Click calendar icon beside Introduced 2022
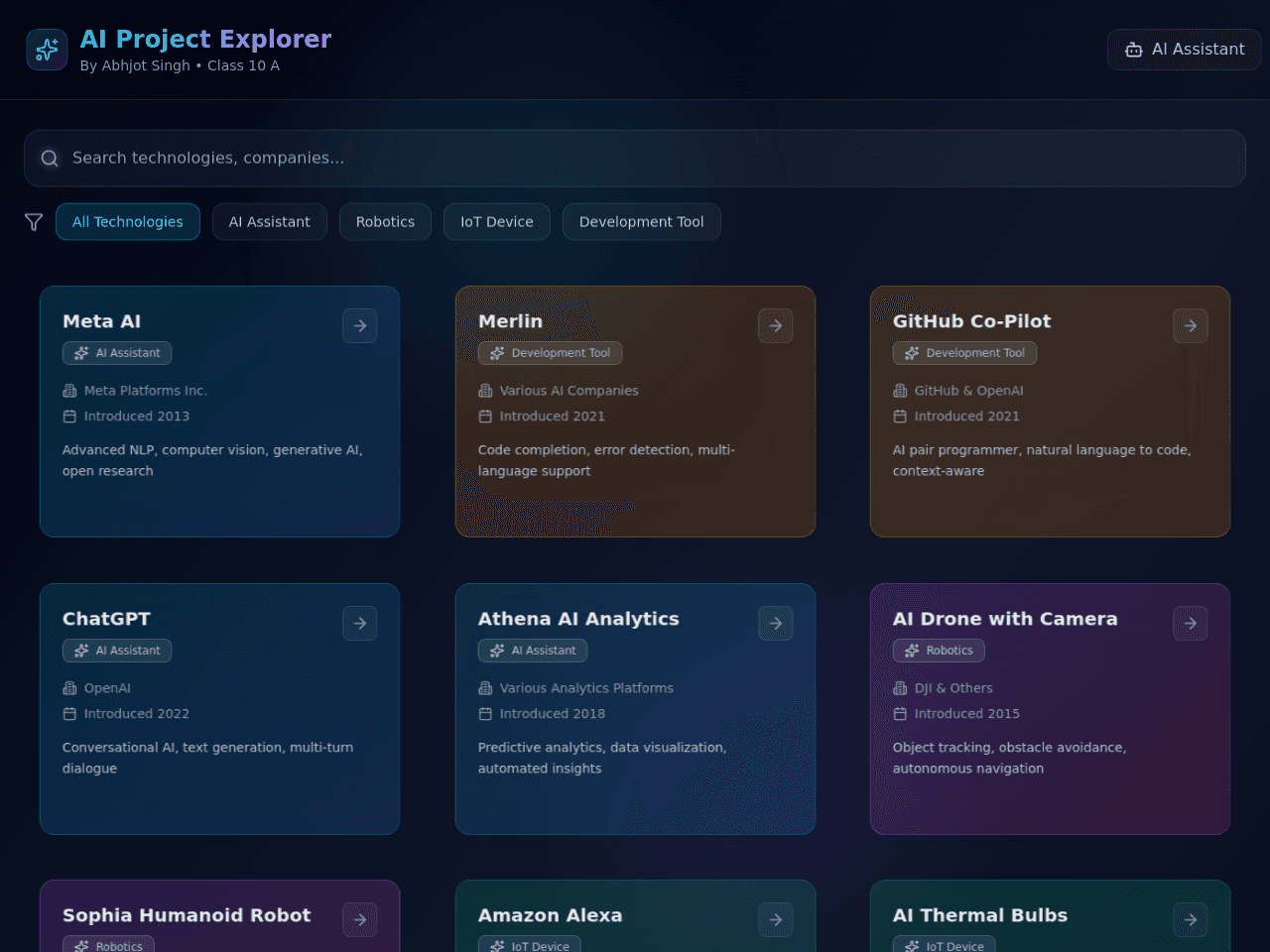 point(69,714)
